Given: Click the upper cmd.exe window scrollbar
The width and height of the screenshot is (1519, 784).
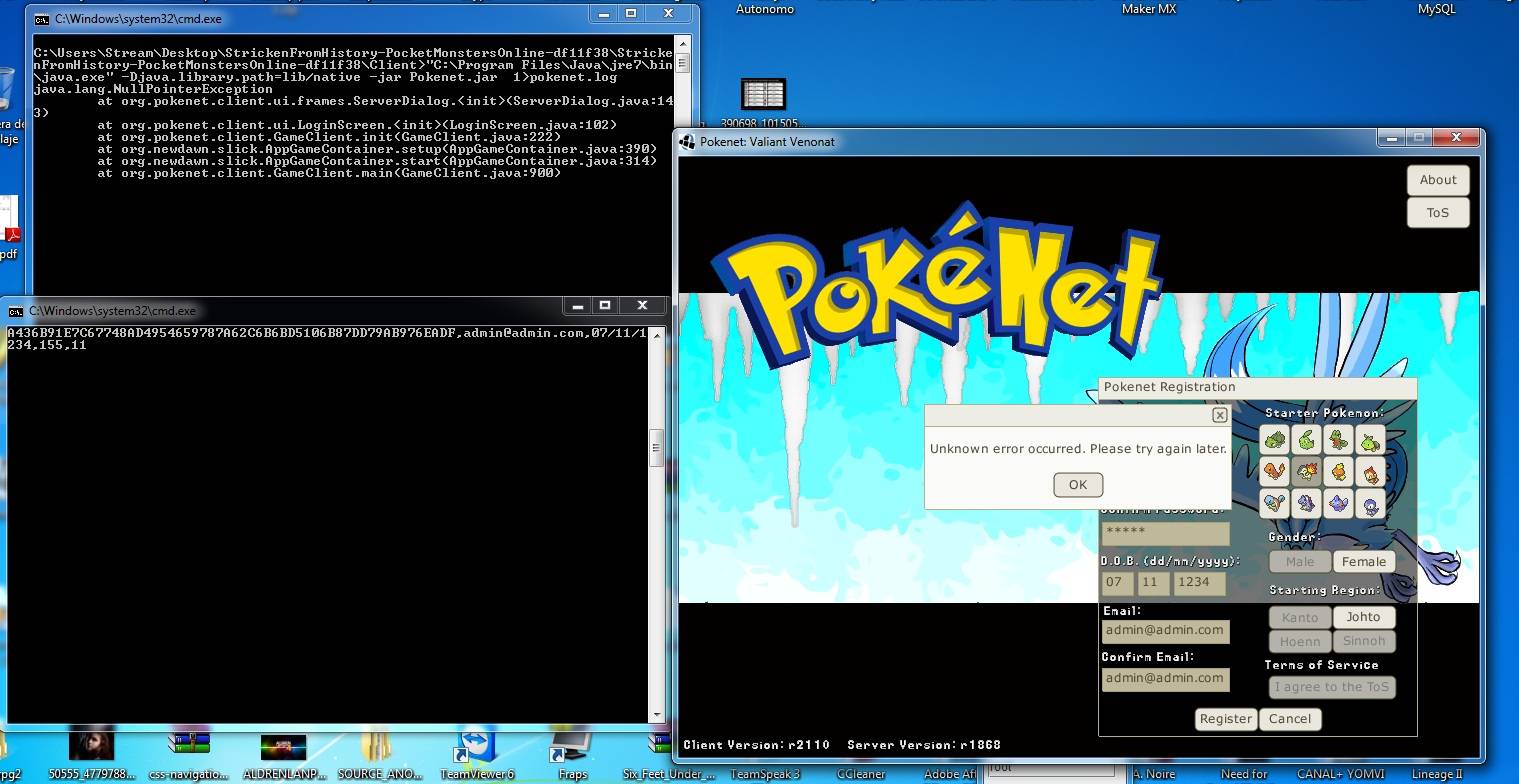Looking at the screenshot, I should click(682, 165).
